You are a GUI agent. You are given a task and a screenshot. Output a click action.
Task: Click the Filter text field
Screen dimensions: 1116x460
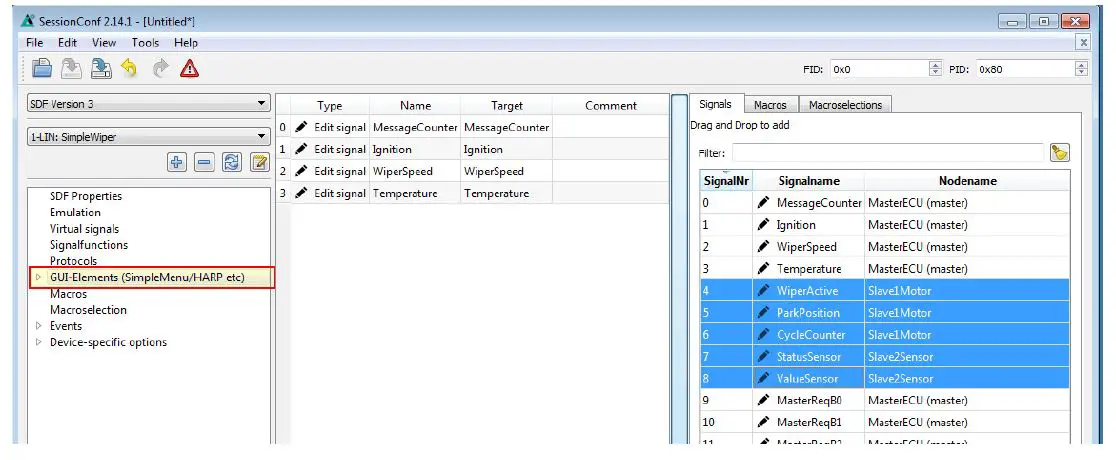click(x=888, y=152)
